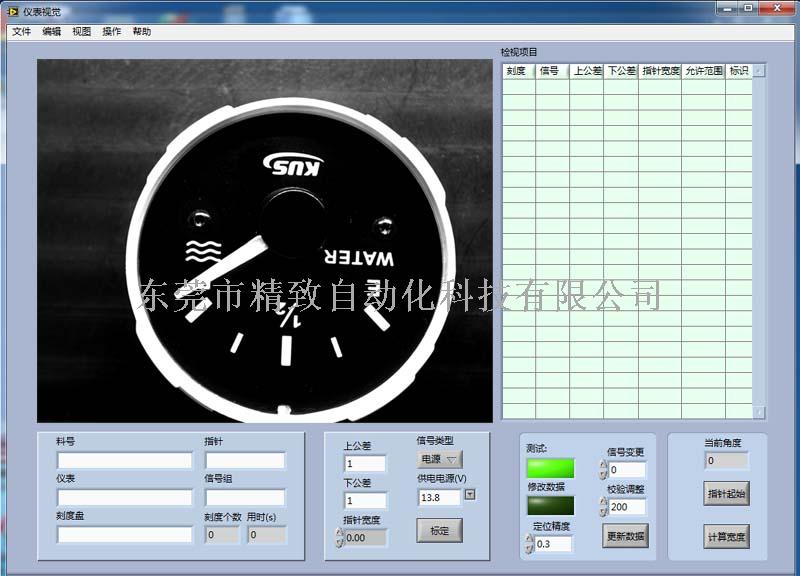Click the 当前角度 value field
The width and height of the screenshot is (800, 576).
727,460
